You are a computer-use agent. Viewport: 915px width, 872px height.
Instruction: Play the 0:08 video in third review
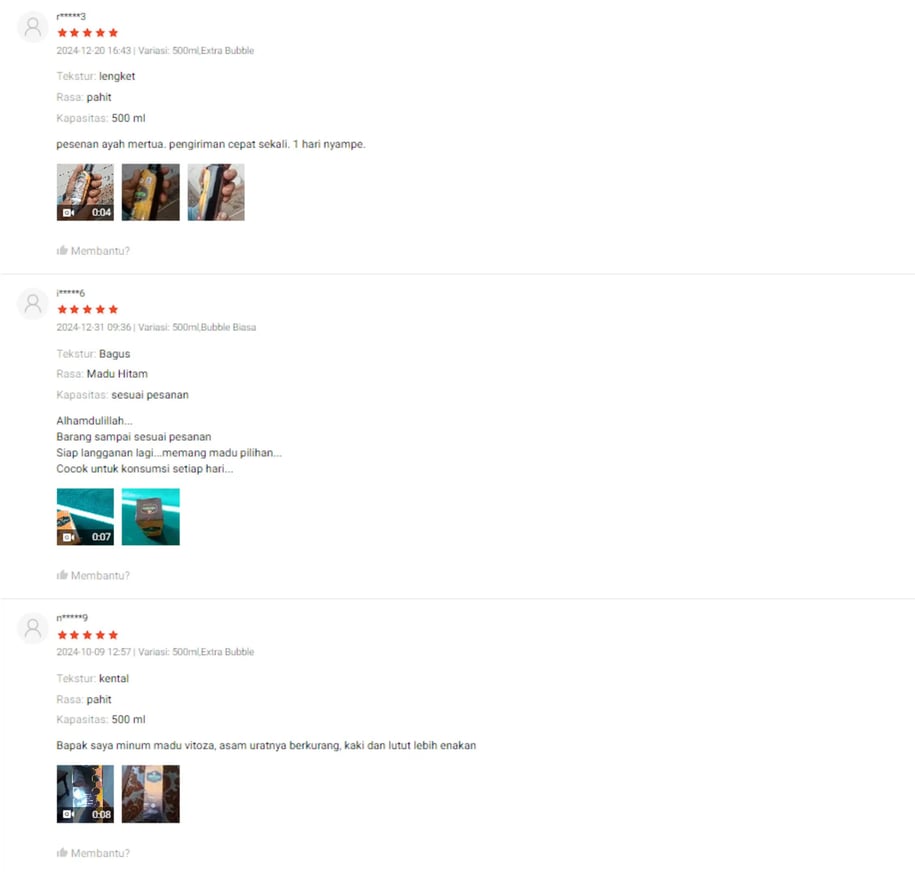click(85, 794)
